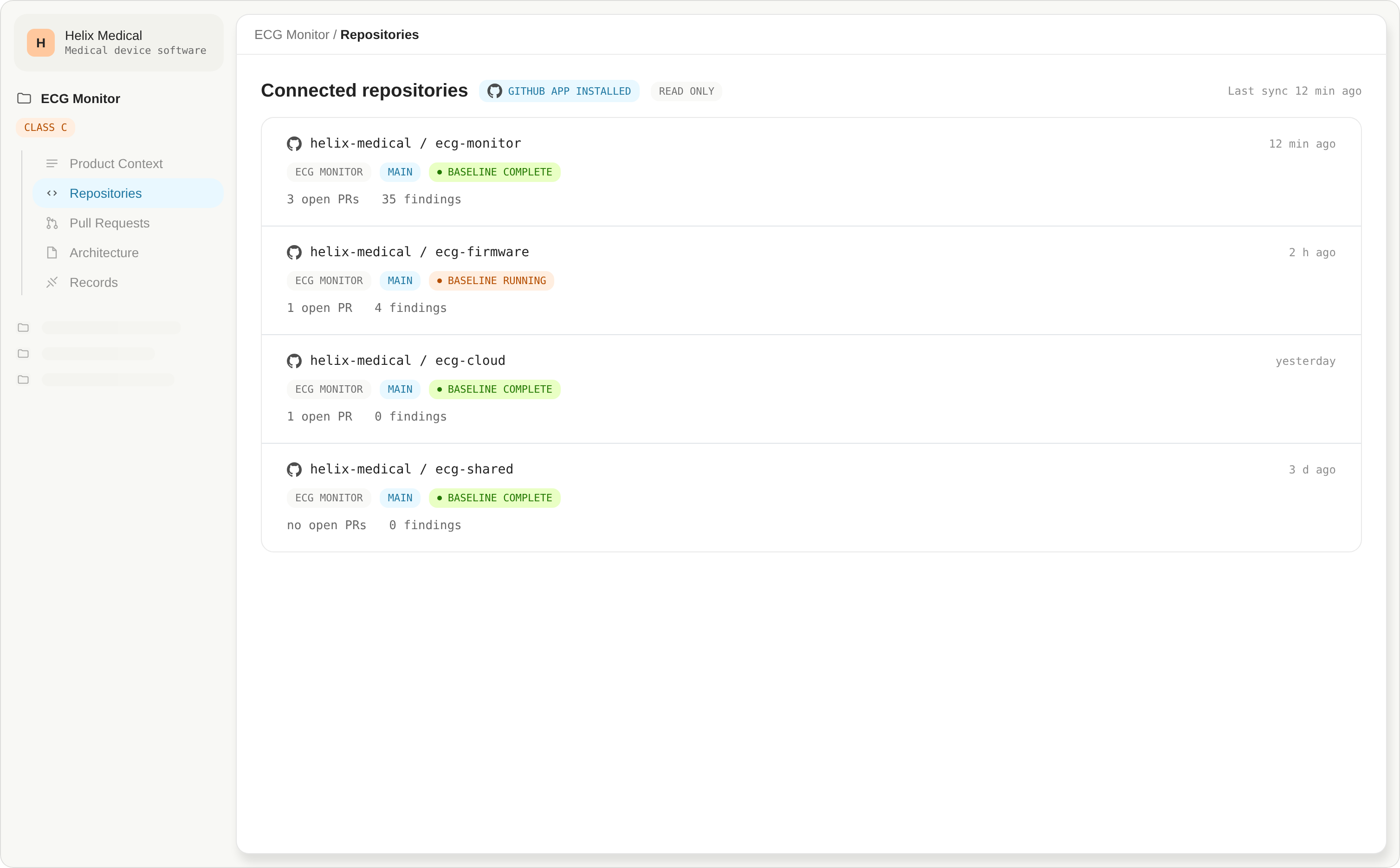1400x868 pixels.
Task: Open the helix-medical / ecg-shared repository
Action: 412,469
